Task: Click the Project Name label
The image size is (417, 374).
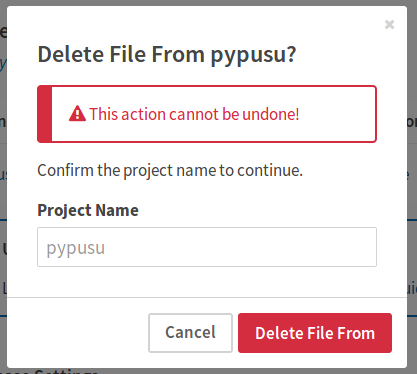Action: coord(88,210)
